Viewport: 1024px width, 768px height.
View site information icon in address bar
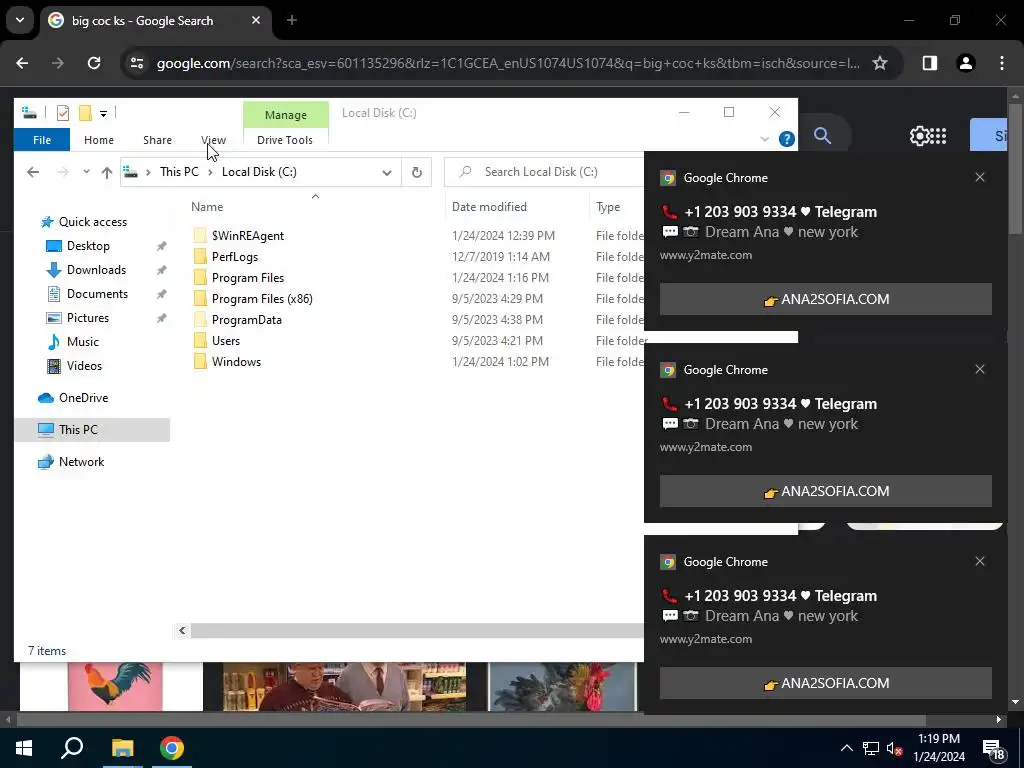click(136, 63)
